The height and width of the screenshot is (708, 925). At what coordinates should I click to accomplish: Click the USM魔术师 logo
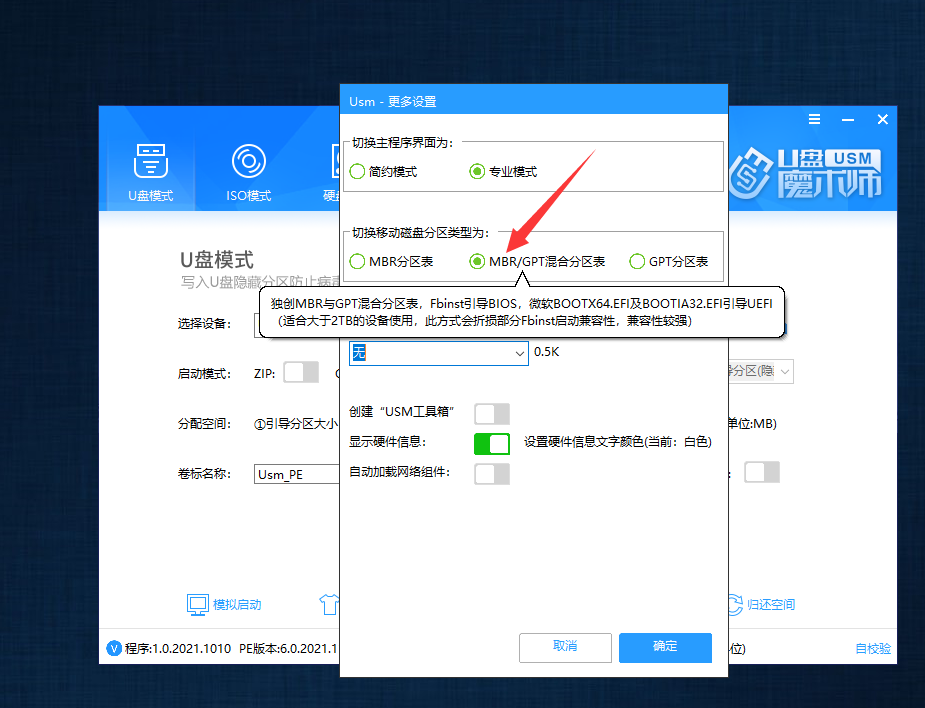click(x=806, y=173)
